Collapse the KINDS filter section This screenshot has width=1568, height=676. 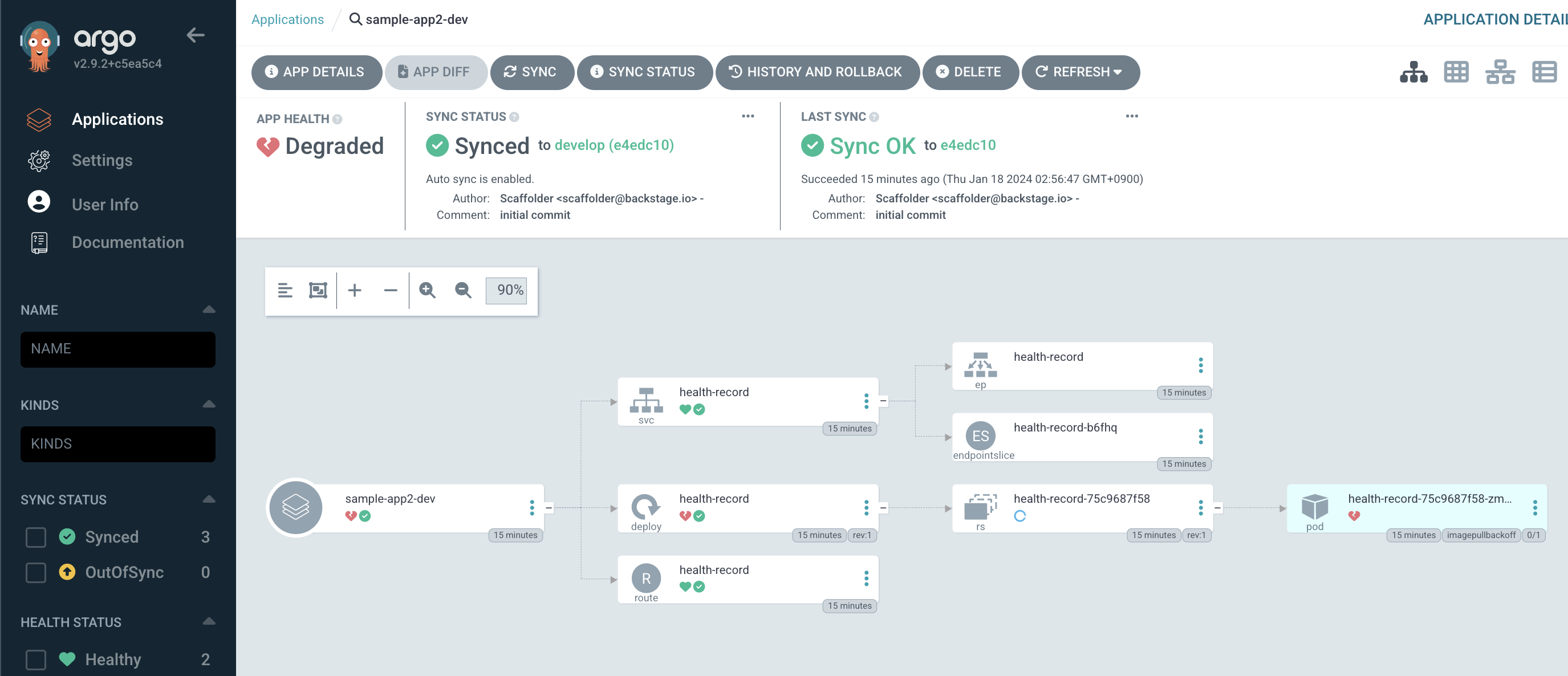tap(209, 405)
